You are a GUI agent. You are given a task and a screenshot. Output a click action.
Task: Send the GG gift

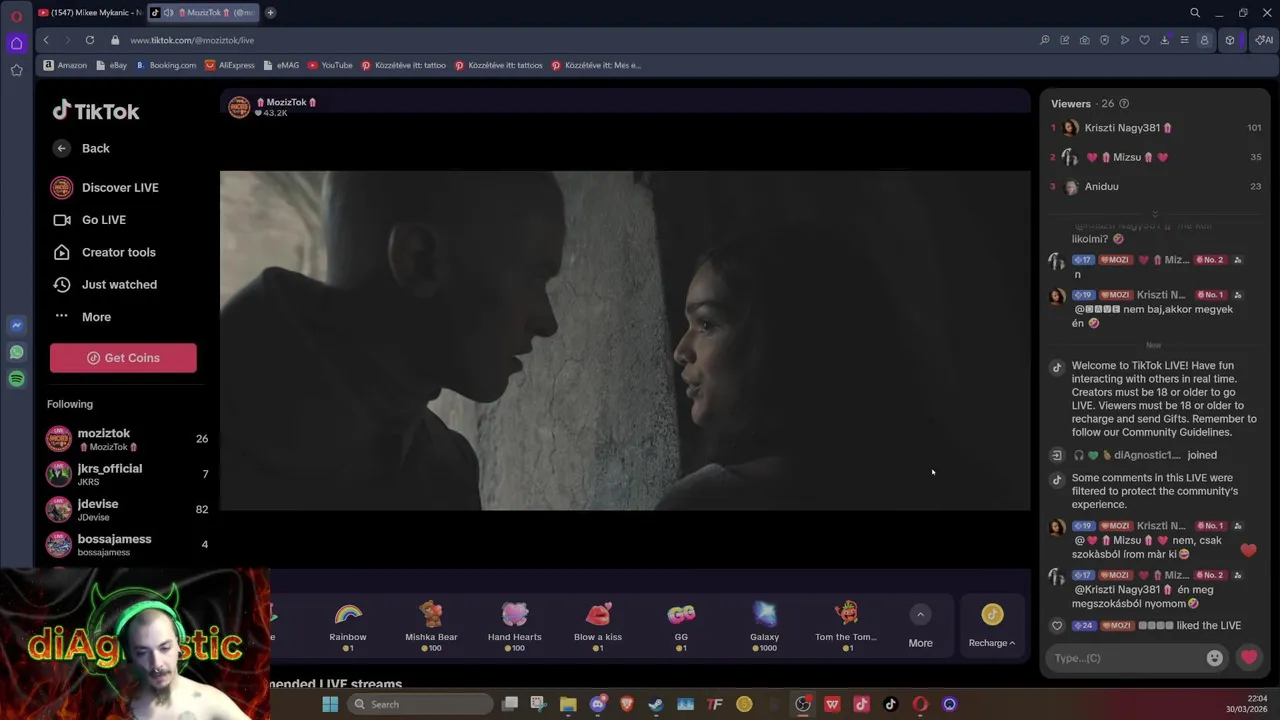pos(681,627)
